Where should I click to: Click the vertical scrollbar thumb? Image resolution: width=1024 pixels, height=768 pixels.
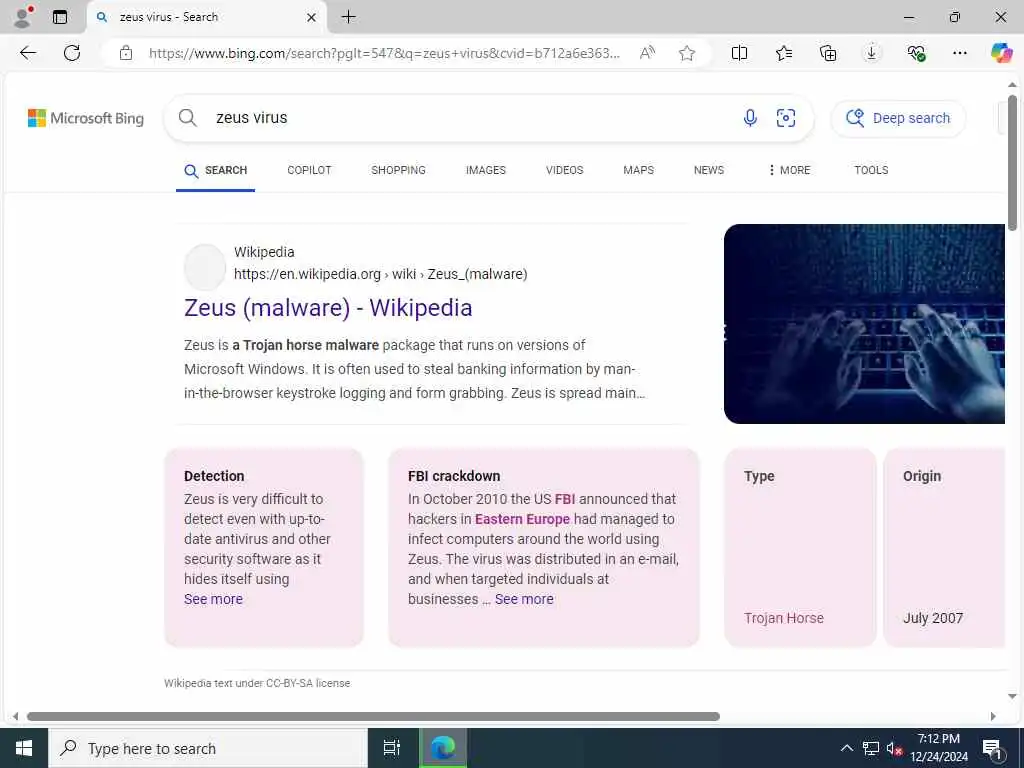[x=1012, y=163]
